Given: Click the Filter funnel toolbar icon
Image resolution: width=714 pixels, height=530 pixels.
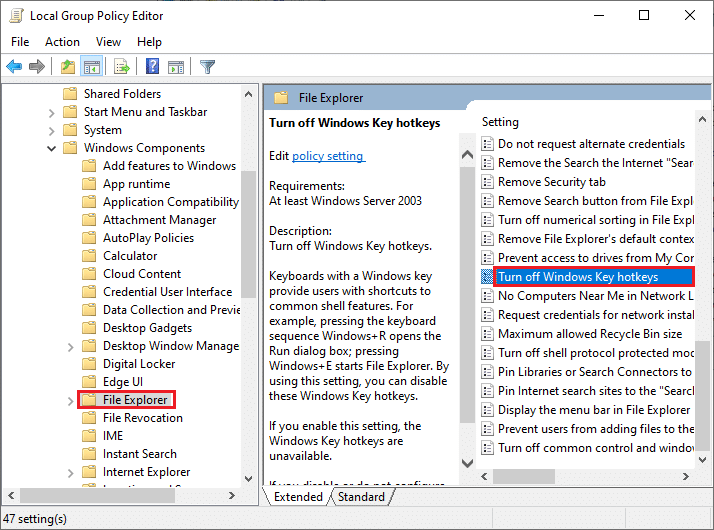Looking at the screenshot, I should click(x=207, y=67).
